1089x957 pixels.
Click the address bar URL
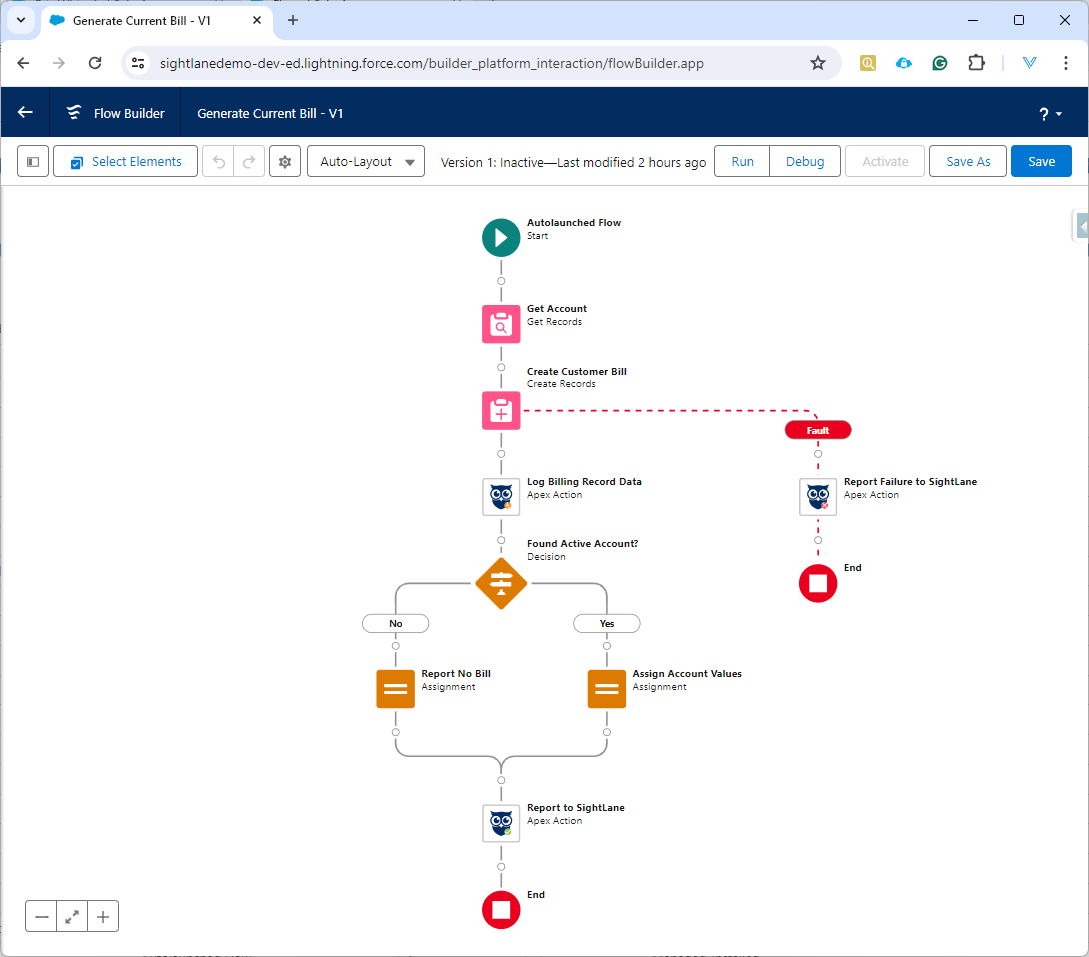431,63
